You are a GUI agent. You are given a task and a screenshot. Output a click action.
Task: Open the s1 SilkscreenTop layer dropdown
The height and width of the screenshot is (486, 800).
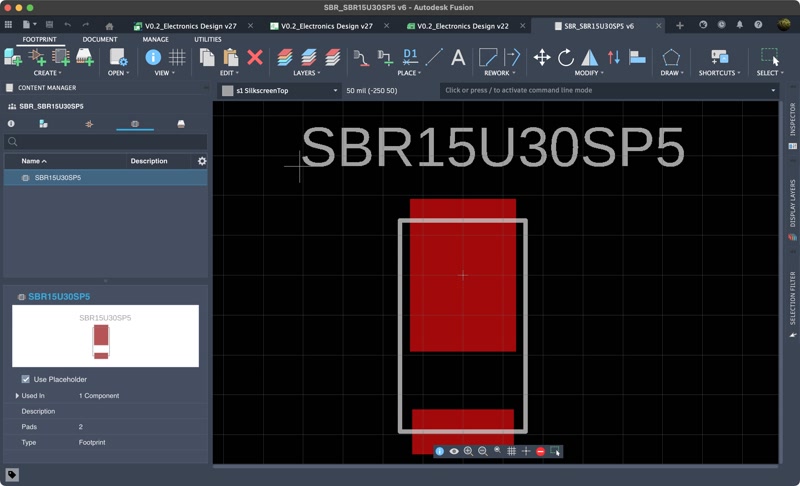point(281,91)
